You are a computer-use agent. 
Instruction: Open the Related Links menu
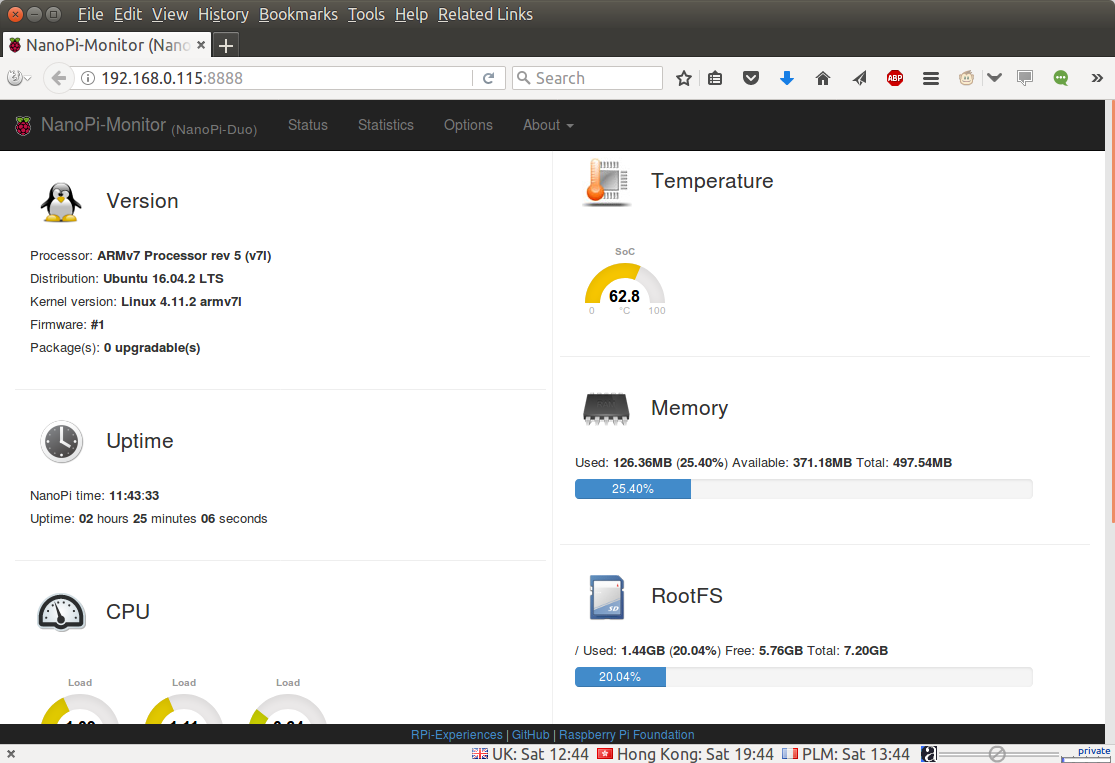[485, 14]
